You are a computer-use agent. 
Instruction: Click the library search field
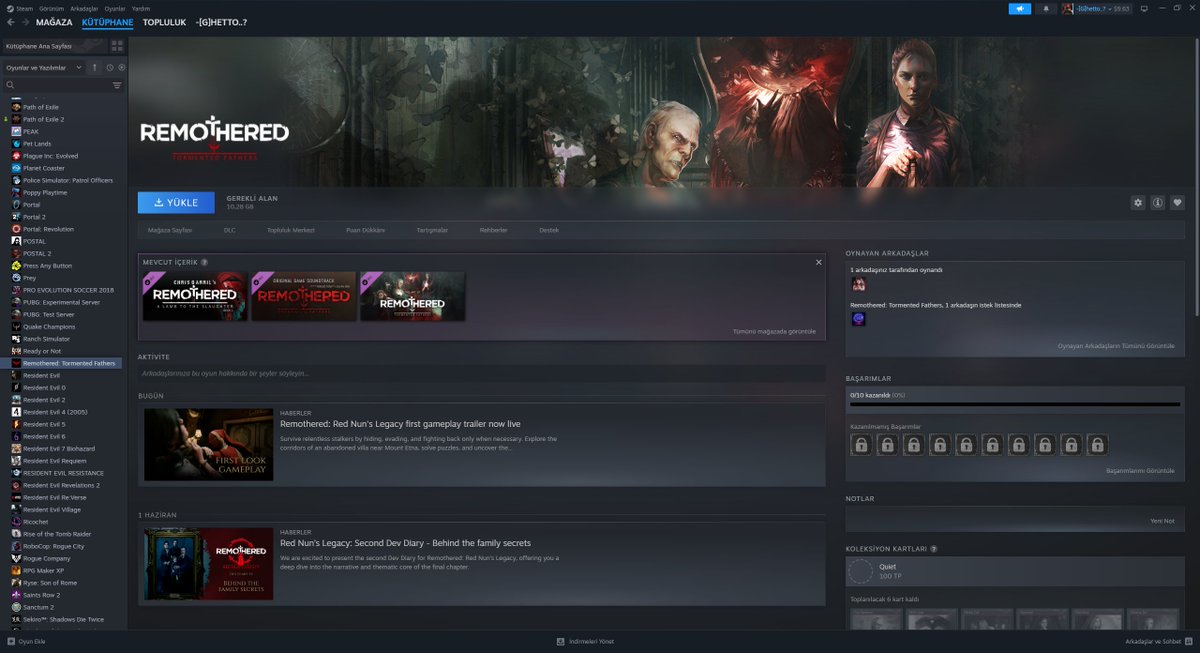62,85
